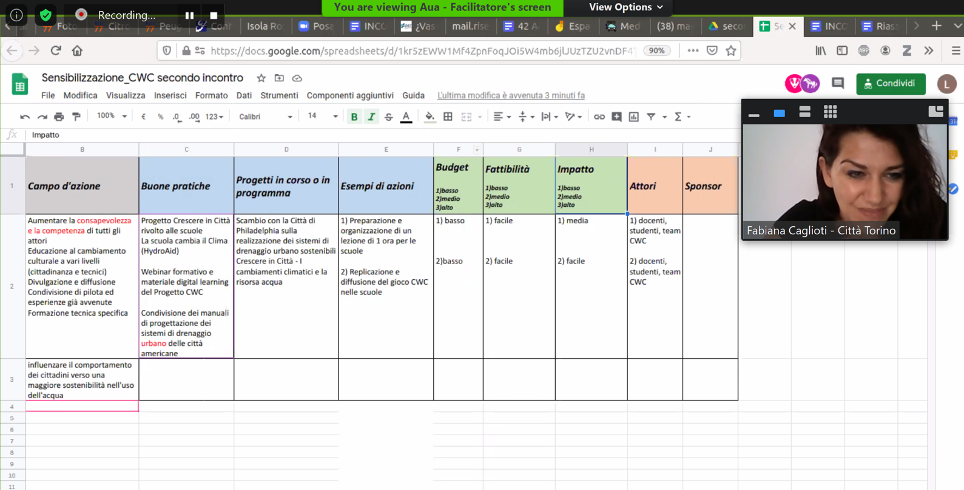Open the Calibri font dropdown
Screen dimensions: 964x490
pos(266,116)
